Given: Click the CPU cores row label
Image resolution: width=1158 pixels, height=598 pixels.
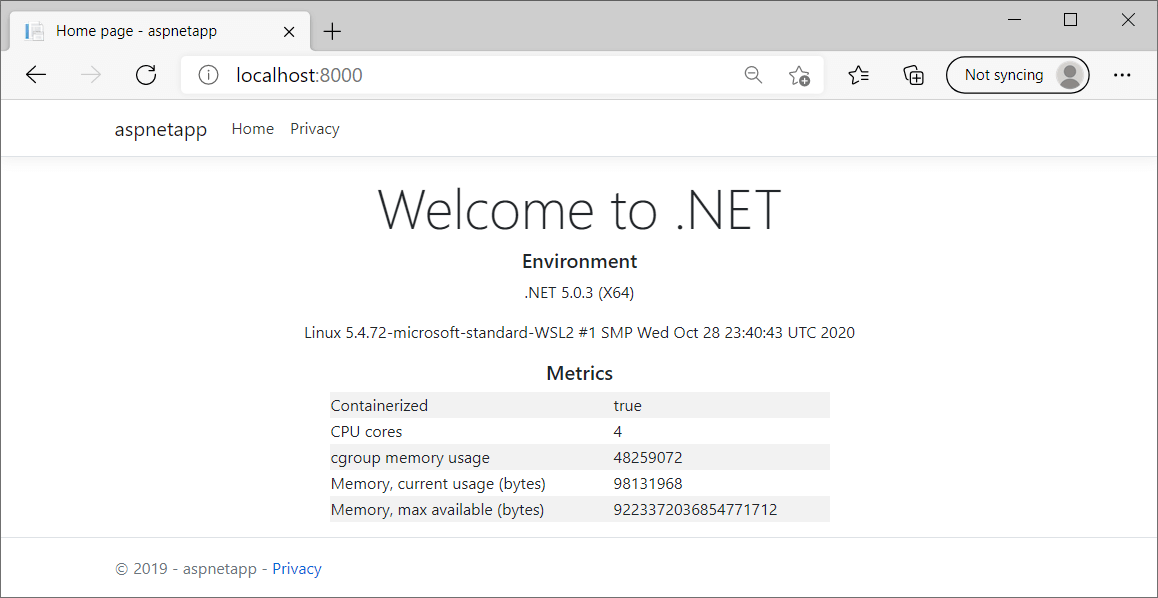Looking at the screenshot, I should pyautogui.click(x=366, y=431).
